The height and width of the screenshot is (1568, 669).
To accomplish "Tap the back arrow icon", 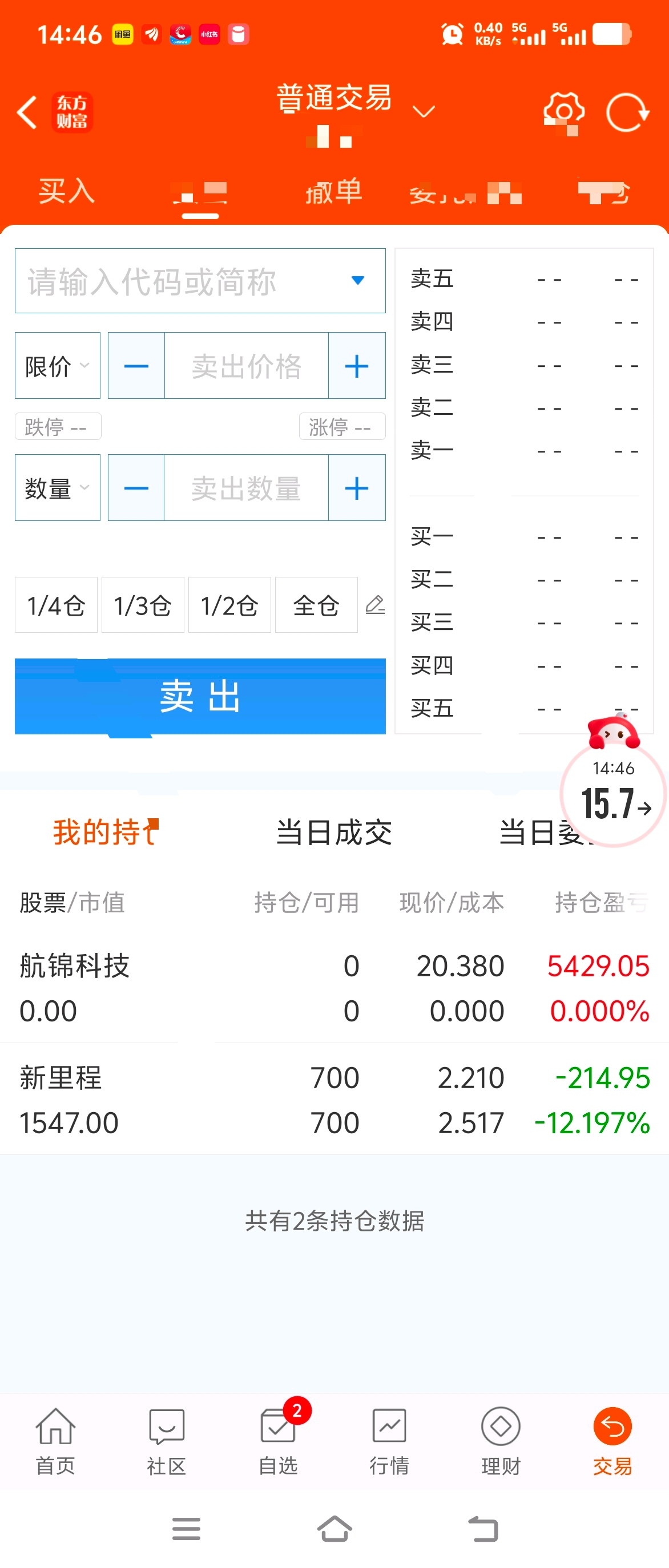I will pos(27,112).
